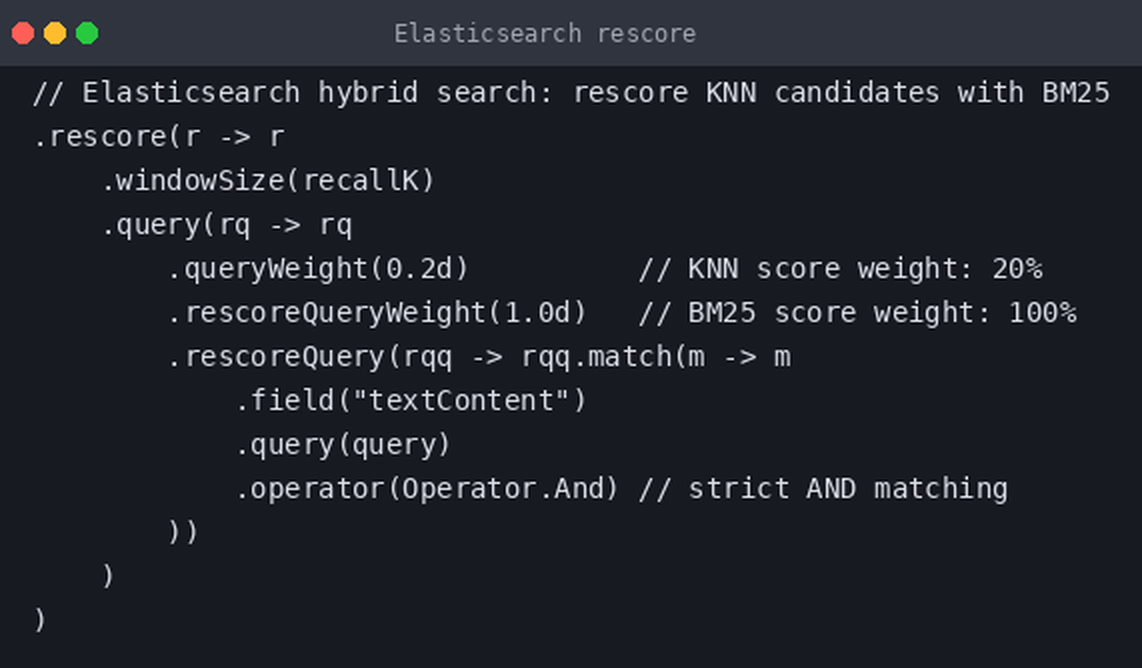1142x668 pixels.
Task: Click the "textContent" string literal
Action: point(462,401)
